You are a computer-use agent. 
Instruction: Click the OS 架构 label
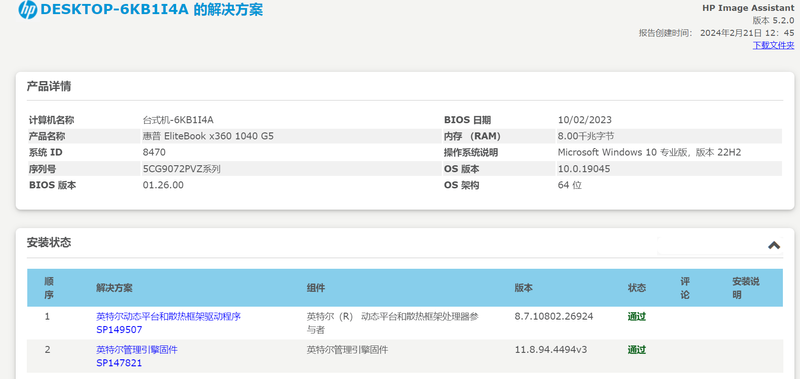point(461,185)
